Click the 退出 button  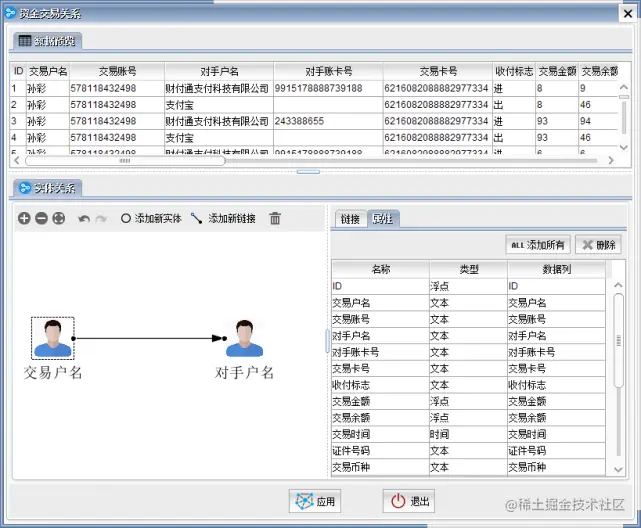[408, 501]
